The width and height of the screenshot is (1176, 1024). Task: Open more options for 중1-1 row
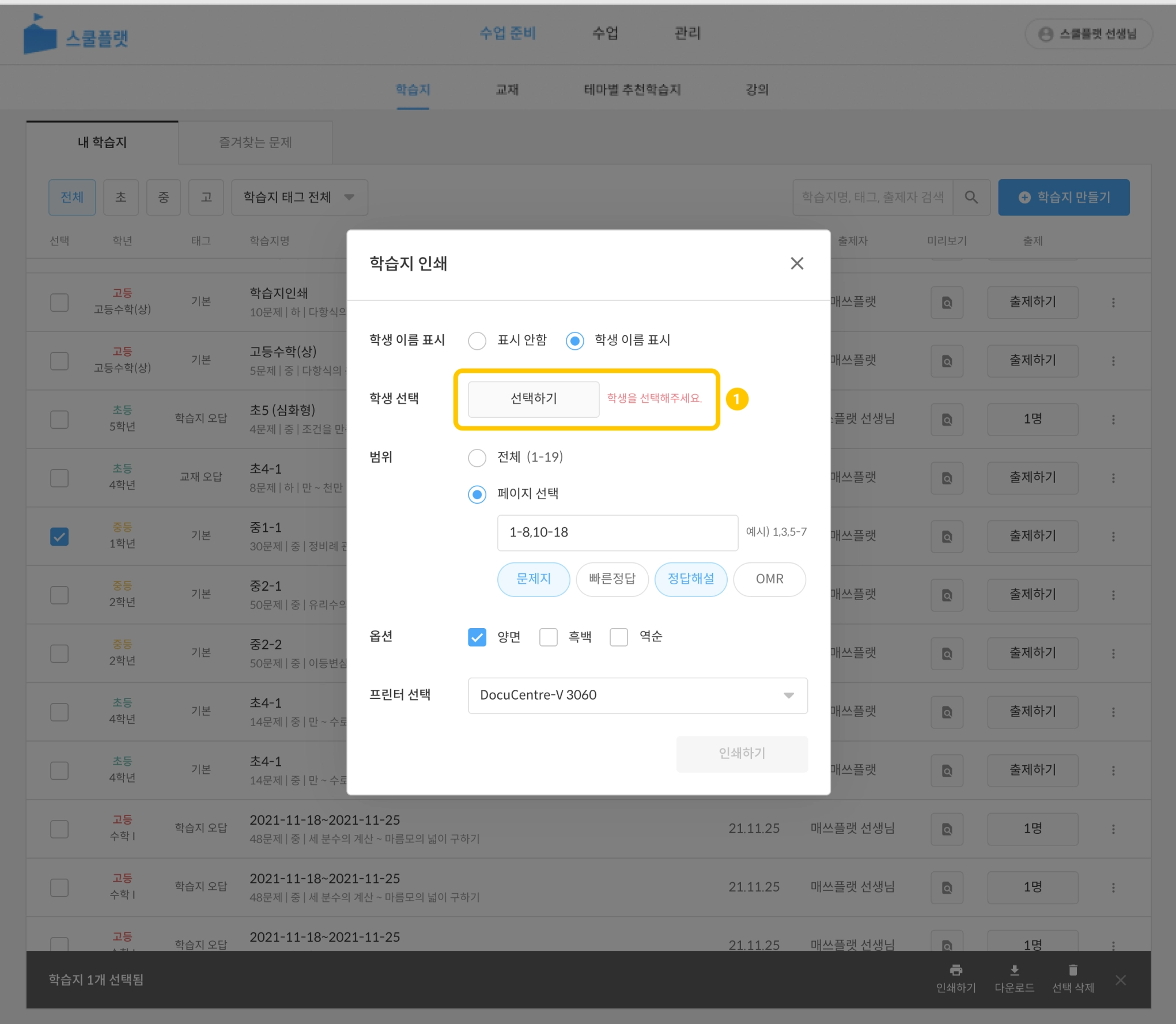[x=1113, y=536]
